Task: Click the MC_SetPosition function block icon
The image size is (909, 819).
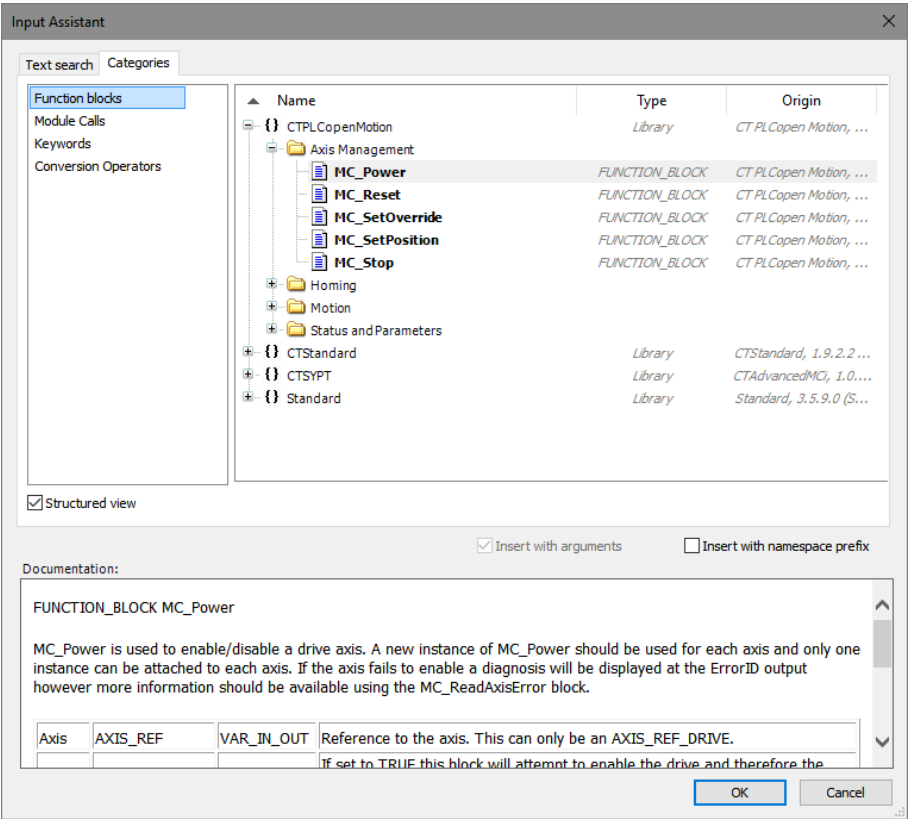Action: click(319, 240)
